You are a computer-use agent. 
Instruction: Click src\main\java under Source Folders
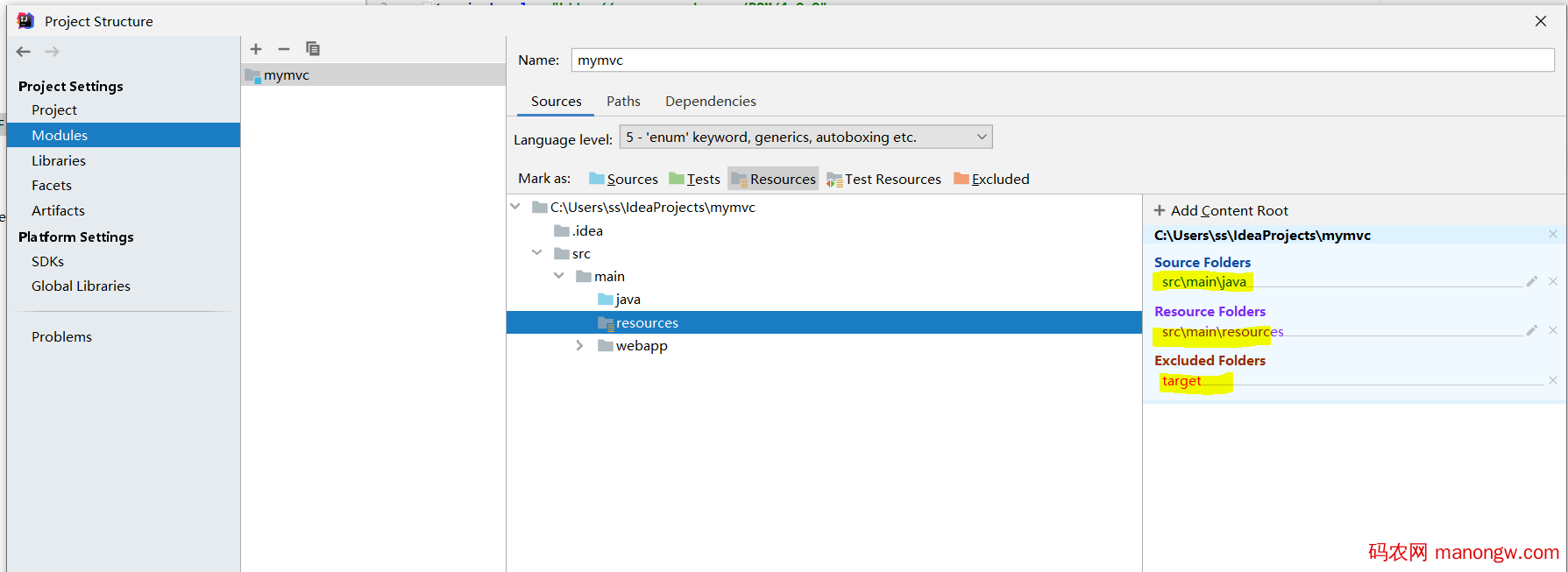(1203, 281)
